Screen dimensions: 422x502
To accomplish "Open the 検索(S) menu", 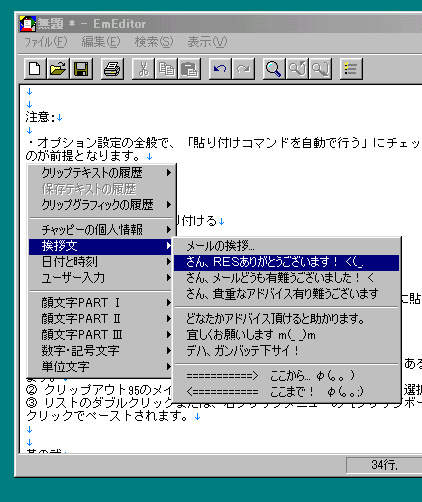I will [154, 42].
